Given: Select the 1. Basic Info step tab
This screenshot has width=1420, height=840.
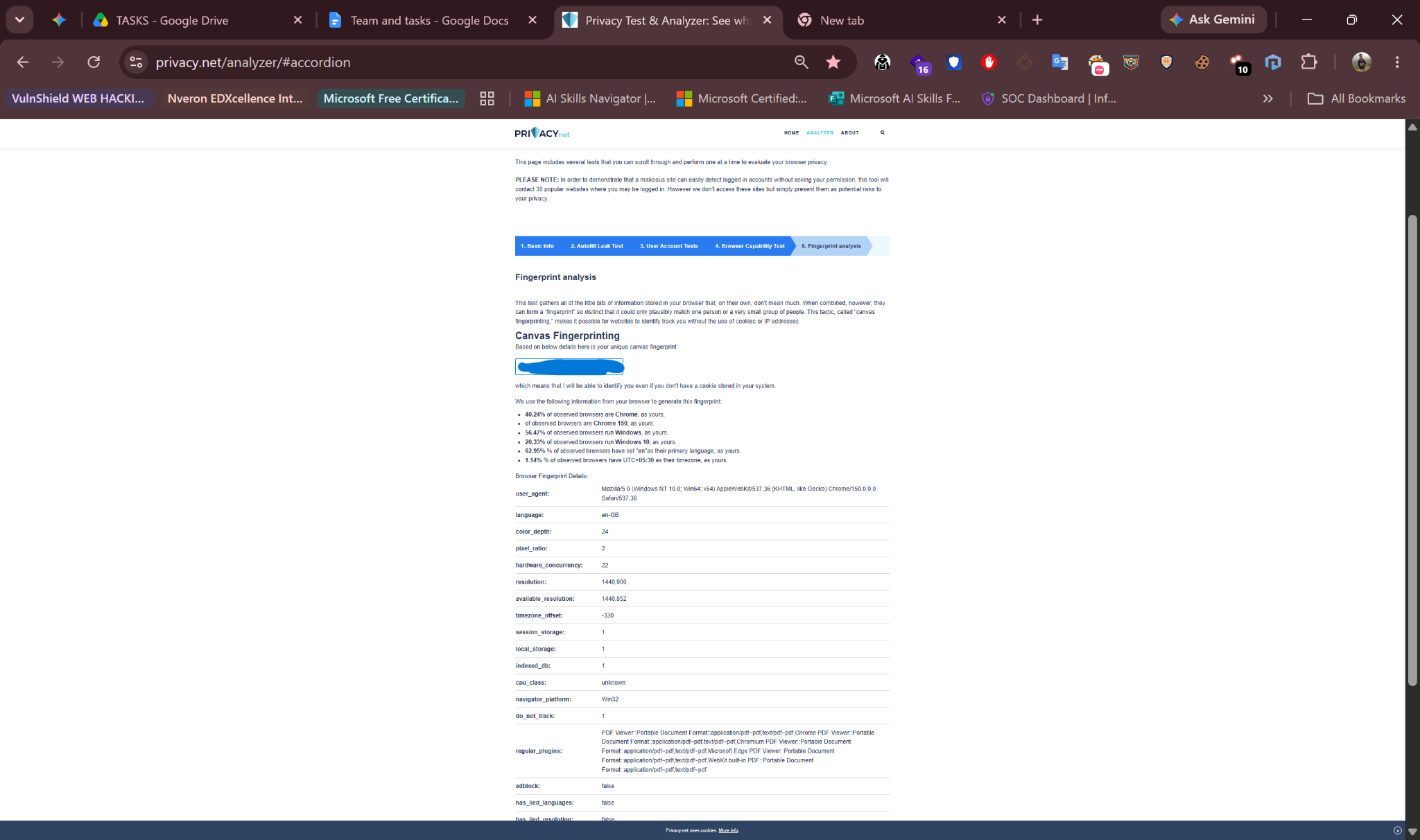Looking at the screenshot, I should [x=537, y=246].
